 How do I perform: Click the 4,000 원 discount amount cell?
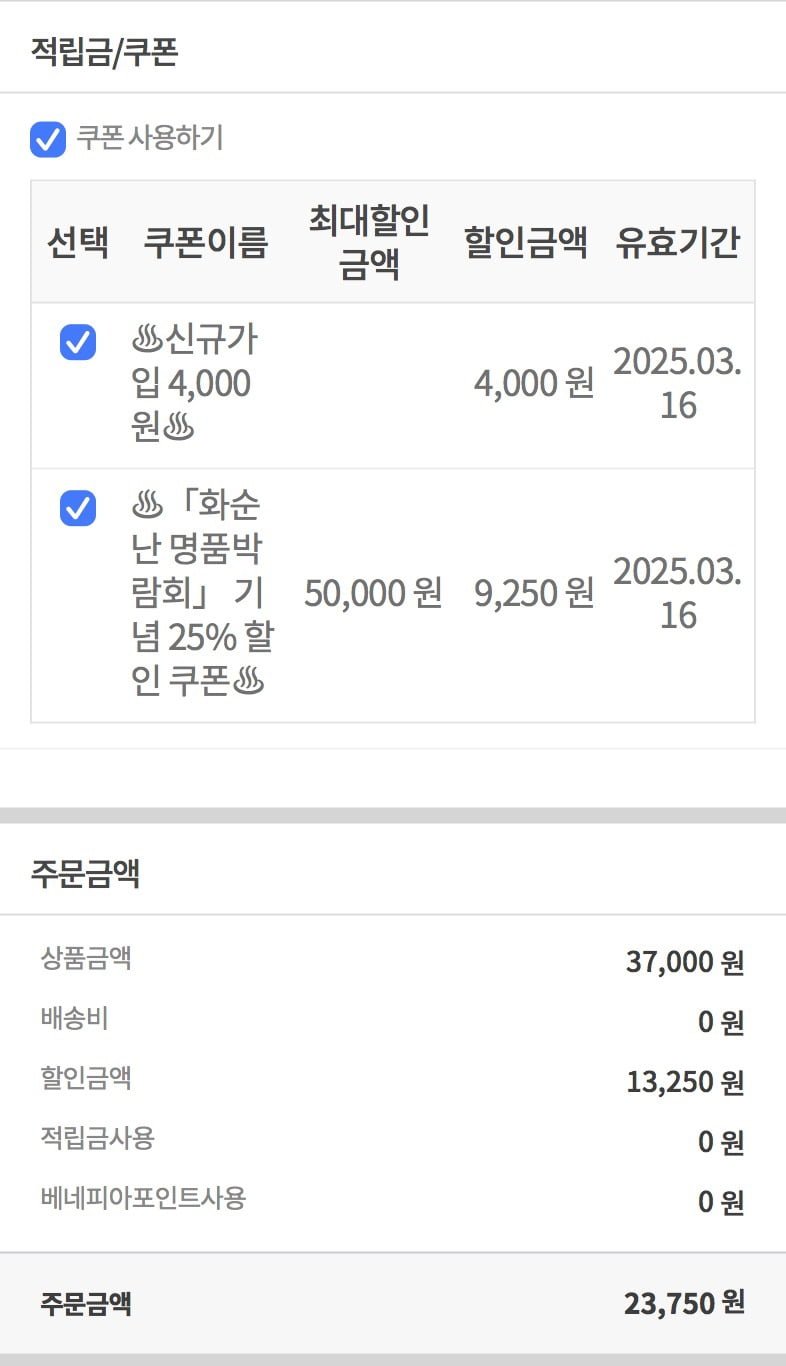point(534,384)
